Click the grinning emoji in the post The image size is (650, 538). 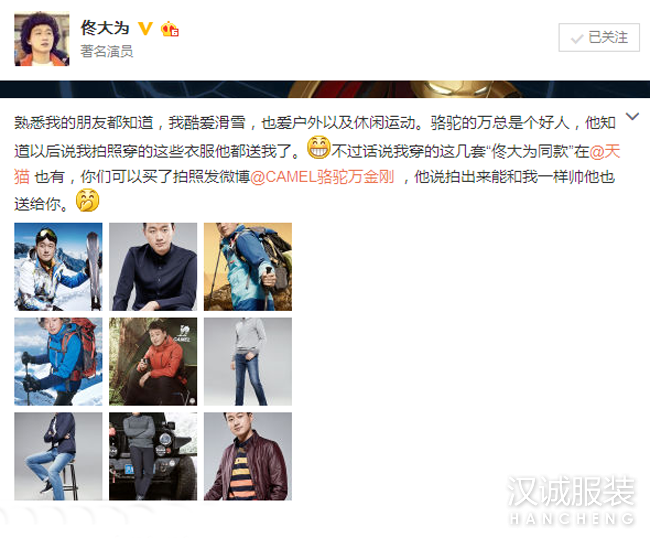coord(318,148)
